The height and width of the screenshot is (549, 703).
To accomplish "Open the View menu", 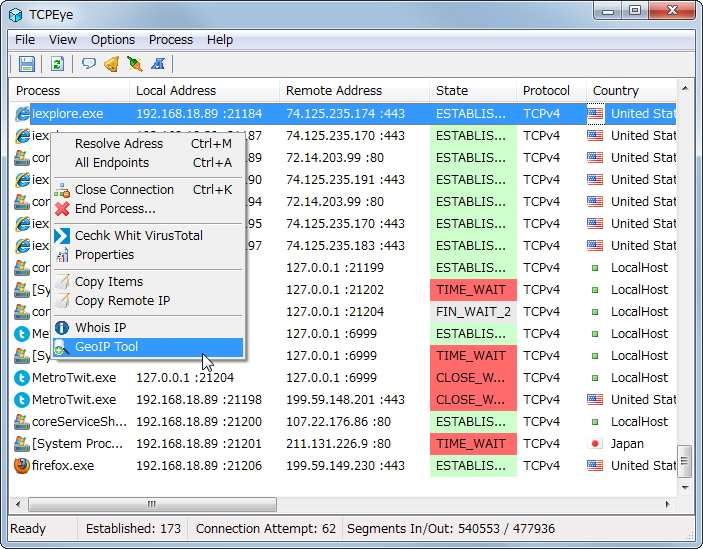I will (x=63, y=40).
